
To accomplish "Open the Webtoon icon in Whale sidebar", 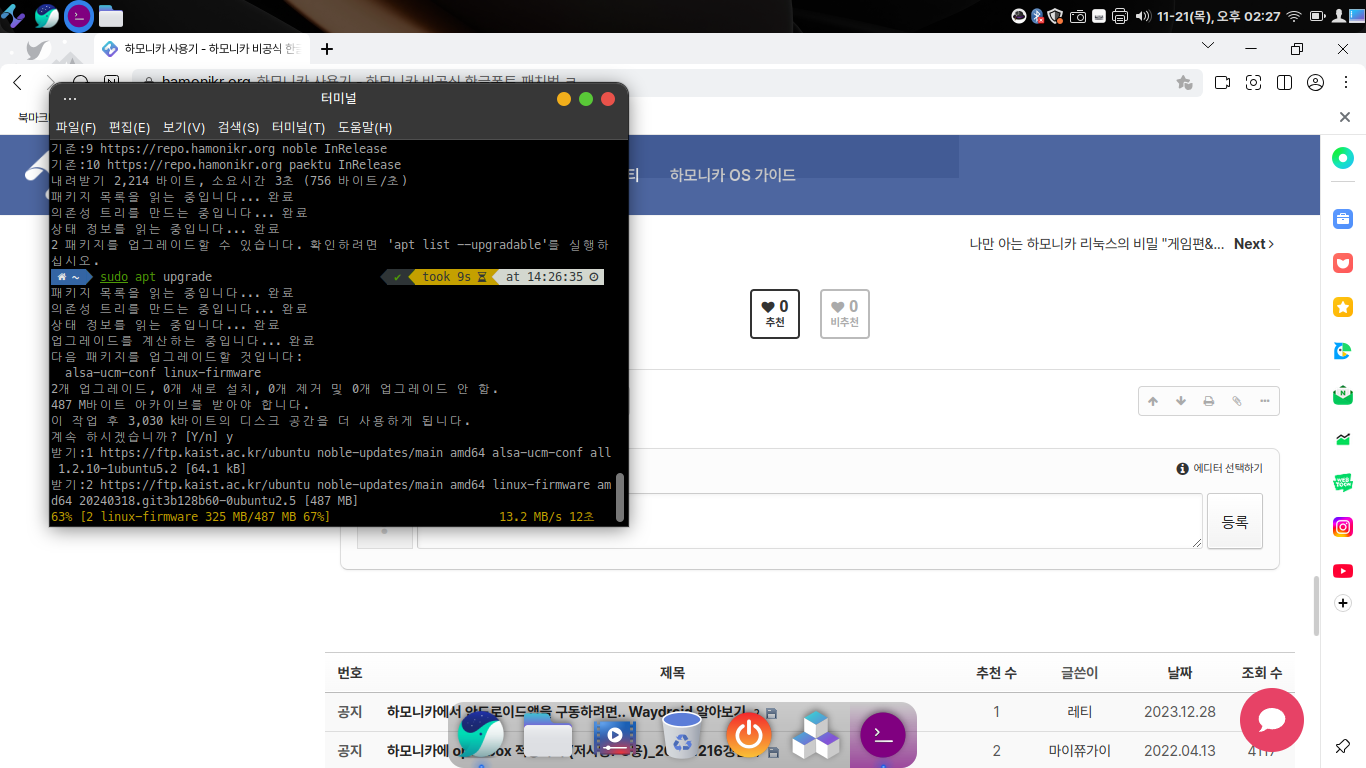I will point(1343,483).
